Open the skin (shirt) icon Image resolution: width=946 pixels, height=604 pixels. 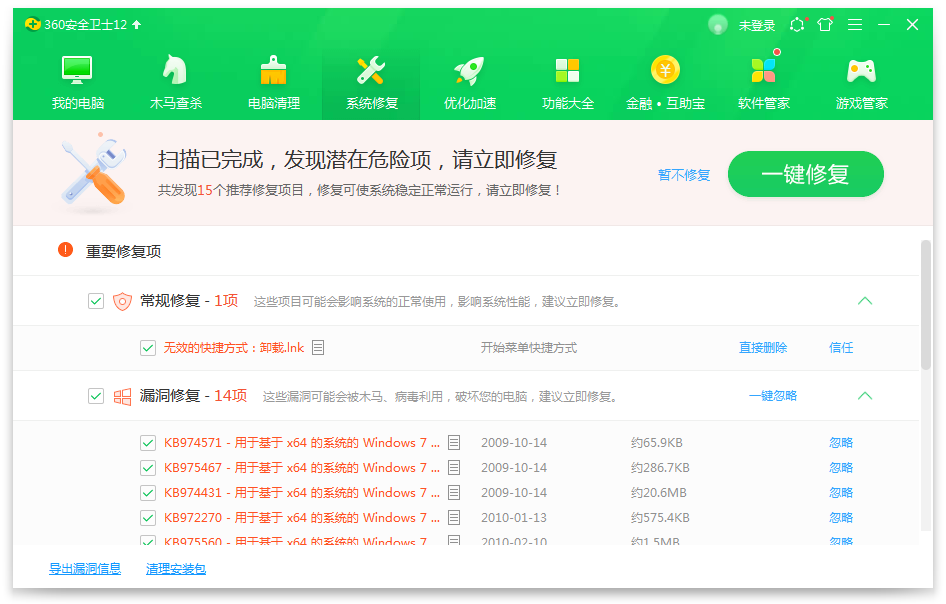click(825, 24)
